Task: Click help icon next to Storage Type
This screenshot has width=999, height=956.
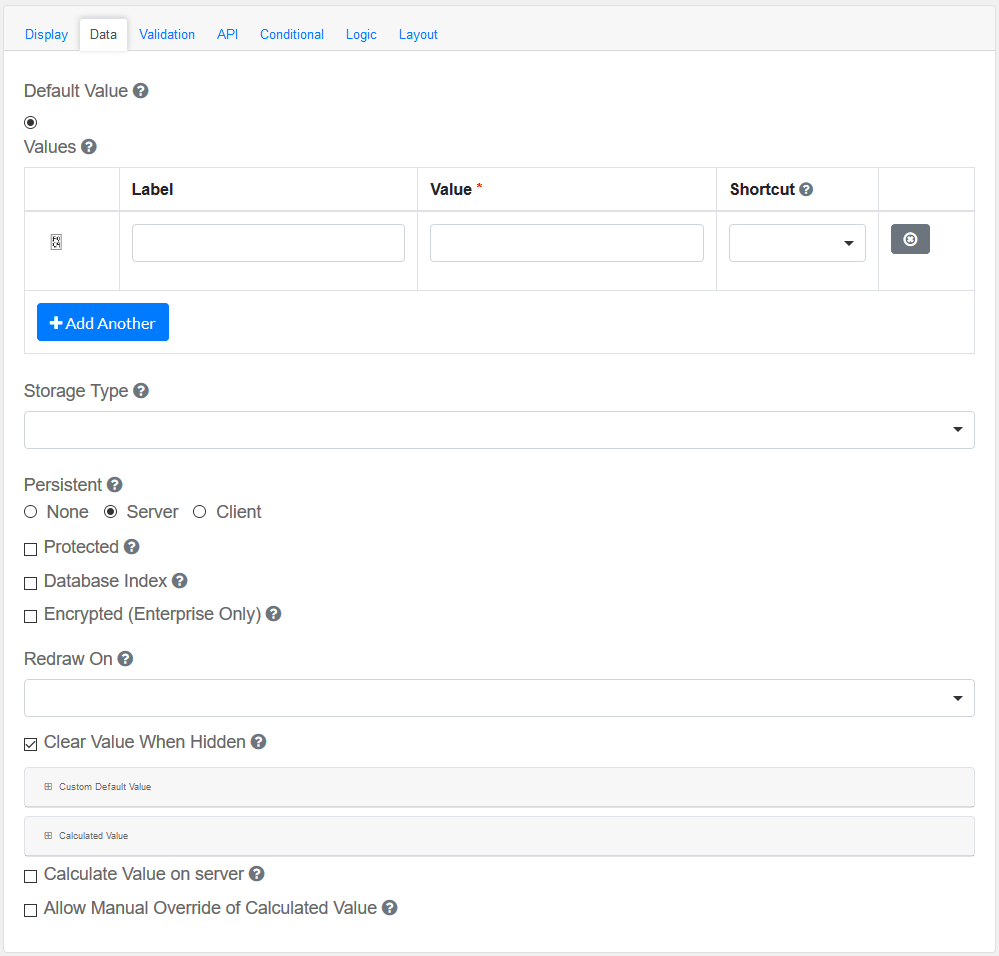Action: (x=141, y=391)
